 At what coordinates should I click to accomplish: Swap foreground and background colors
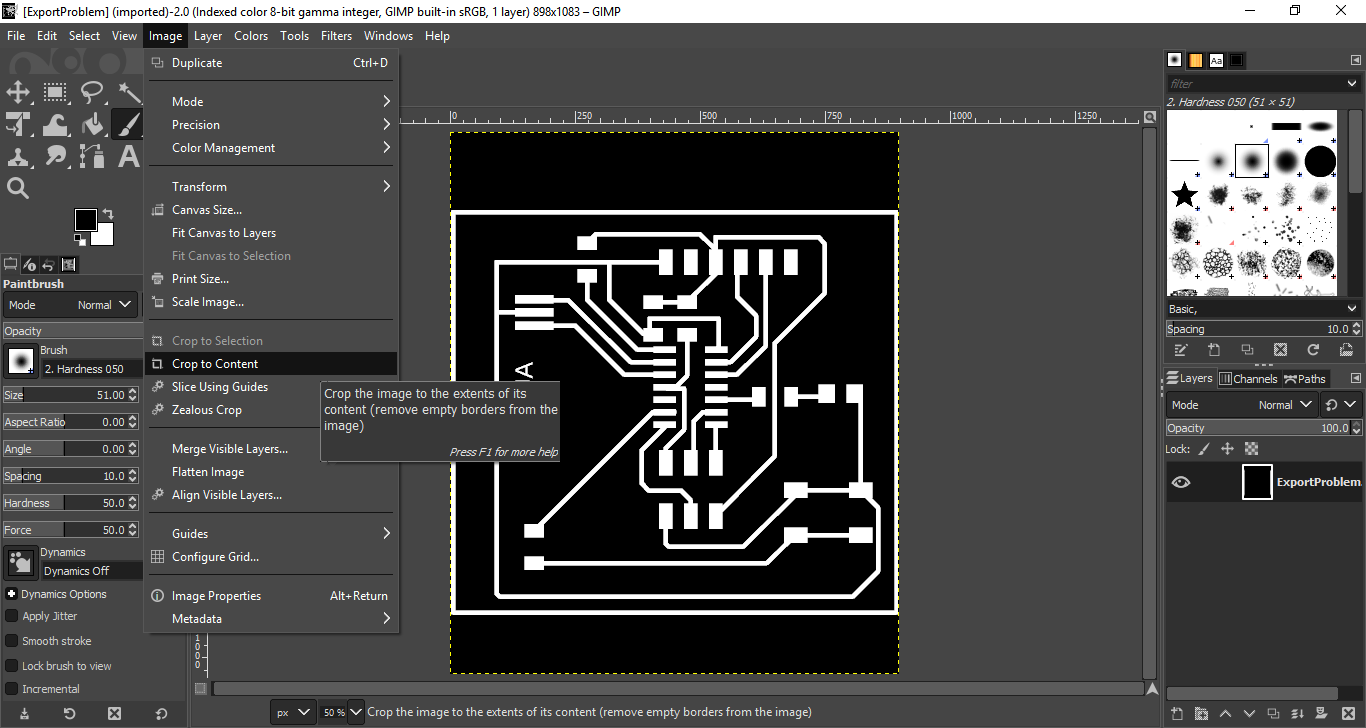coord(108,214)
